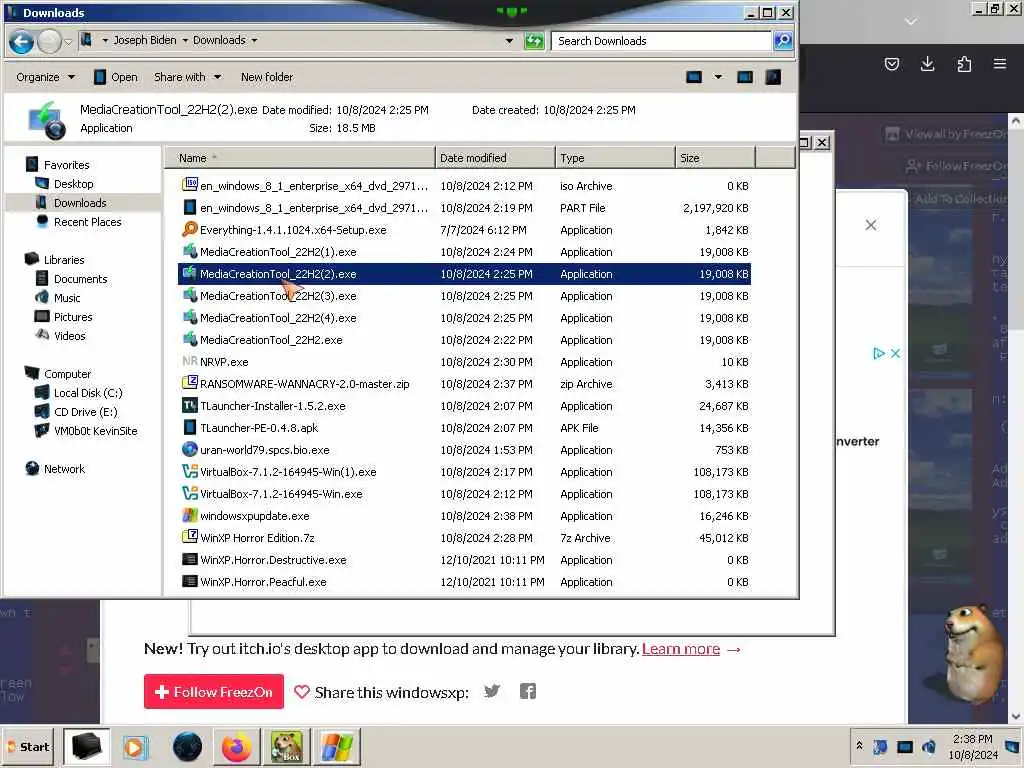Click the Follow FreezOn button
This screenshot has width=1024, height=768.
click(x=214, y=692)
